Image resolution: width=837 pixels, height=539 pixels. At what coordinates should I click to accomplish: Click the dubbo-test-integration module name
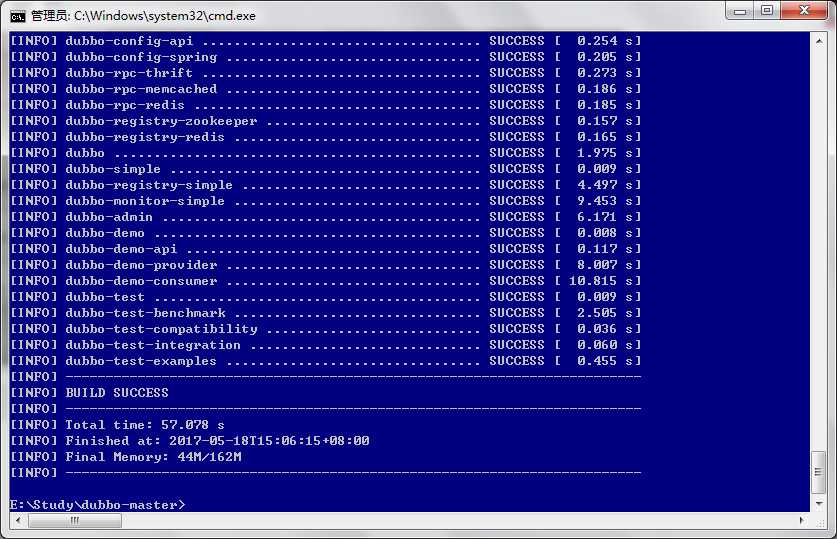[x=153, y=345]
